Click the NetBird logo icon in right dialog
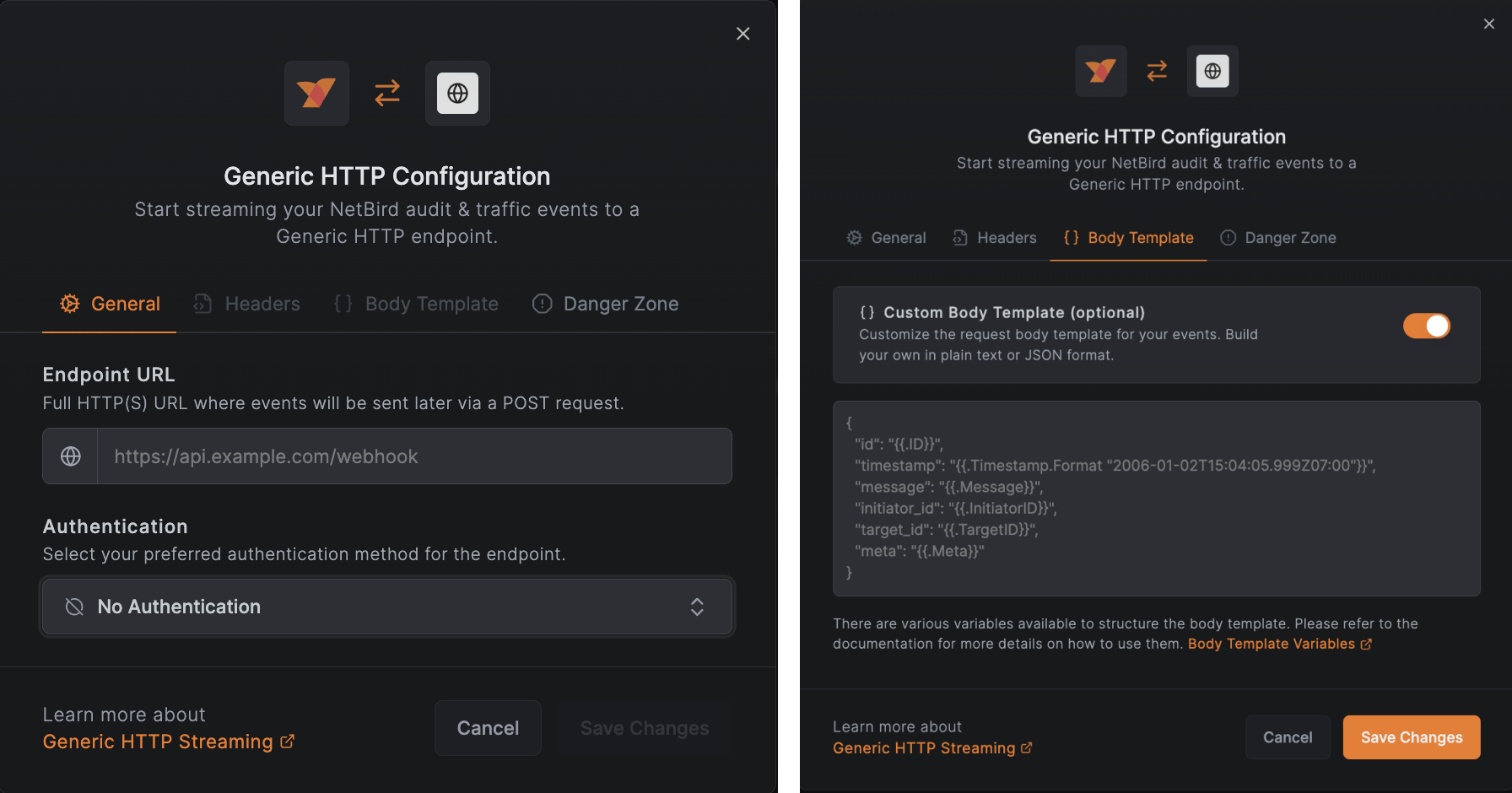Image resolution: width=1512 pixels, height=793 pixels. point(1100,71)
